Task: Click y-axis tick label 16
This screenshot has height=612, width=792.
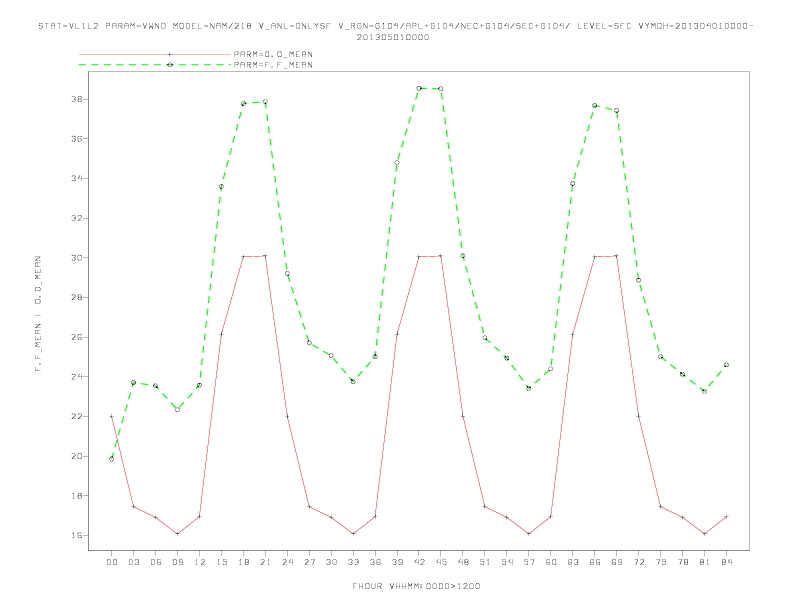Action: pos(77,536)
